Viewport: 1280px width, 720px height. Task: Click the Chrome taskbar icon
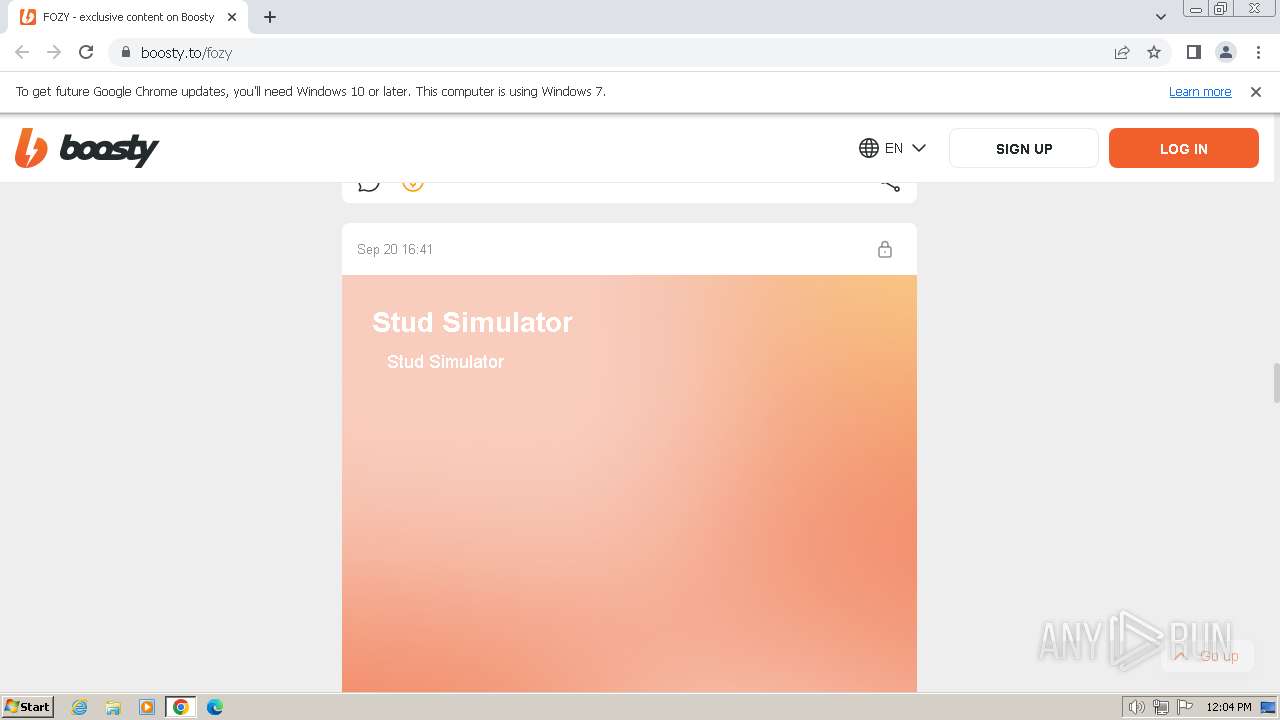point(181,707)
